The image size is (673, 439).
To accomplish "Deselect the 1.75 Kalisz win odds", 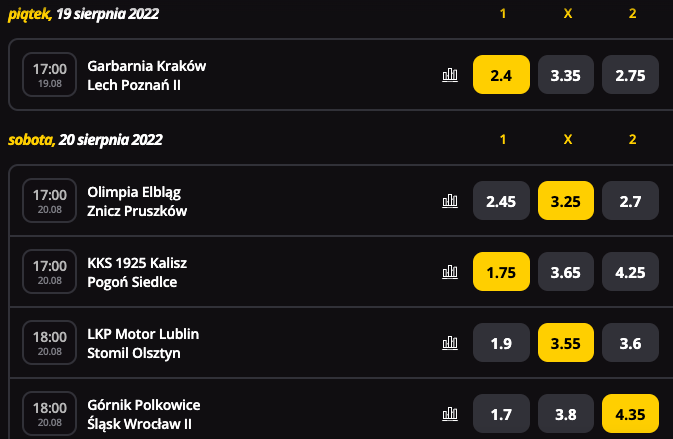I will [x=501, y=272].
